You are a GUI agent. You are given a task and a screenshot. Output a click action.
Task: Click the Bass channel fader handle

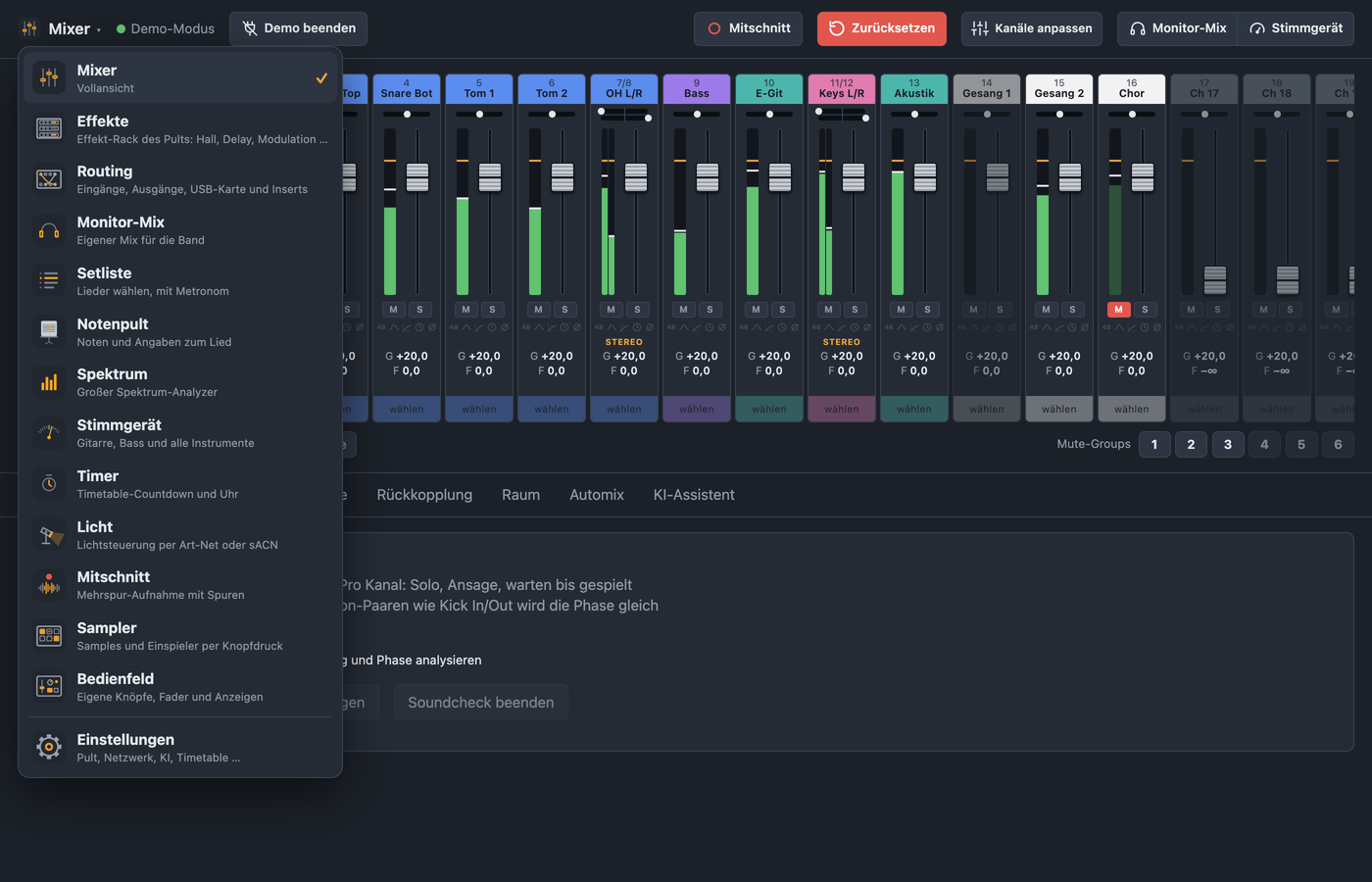708,177
